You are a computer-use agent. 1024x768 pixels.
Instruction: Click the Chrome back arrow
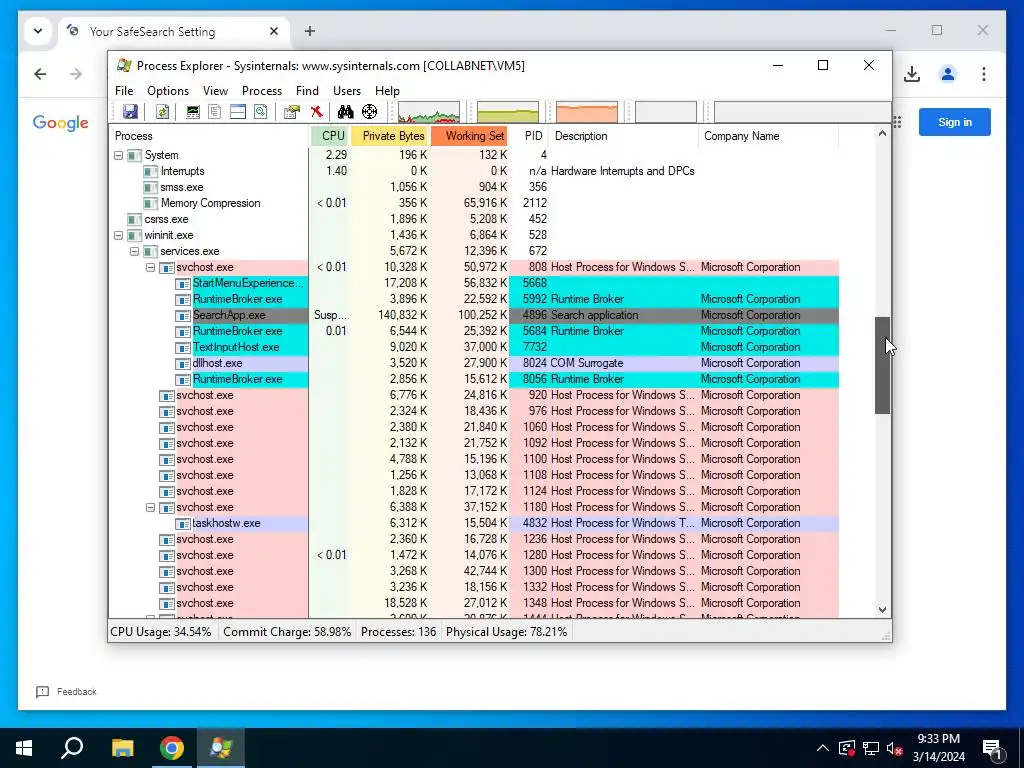click(x=40, y=74)
